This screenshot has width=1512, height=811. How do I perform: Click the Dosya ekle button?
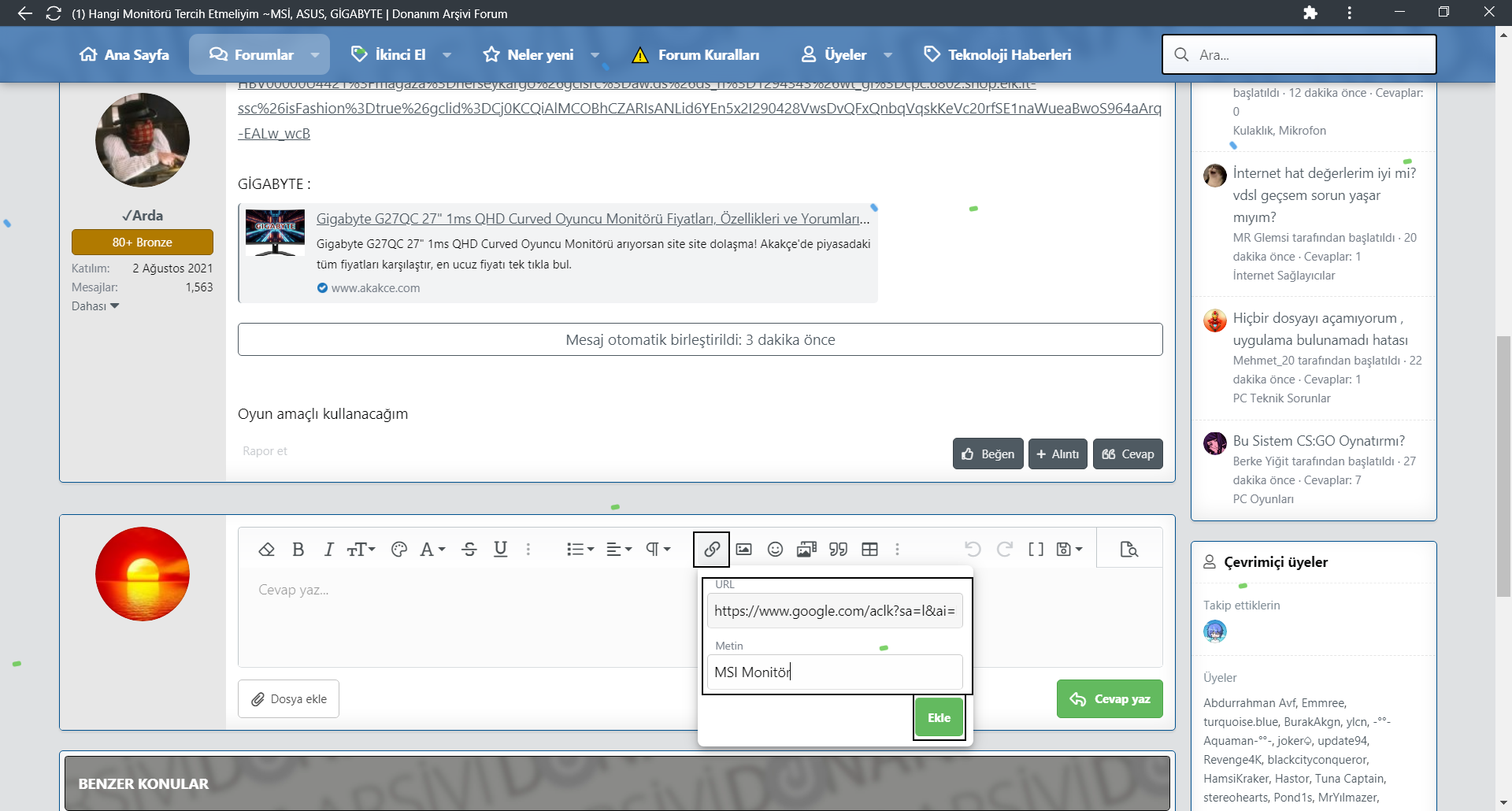point(288,699)
